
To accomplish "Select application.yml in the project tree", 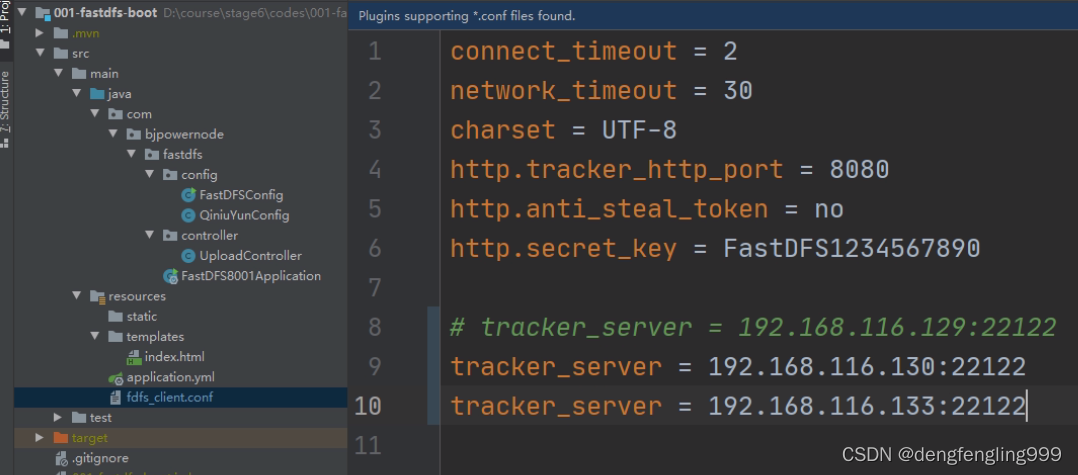I will (x=170, y=377).
